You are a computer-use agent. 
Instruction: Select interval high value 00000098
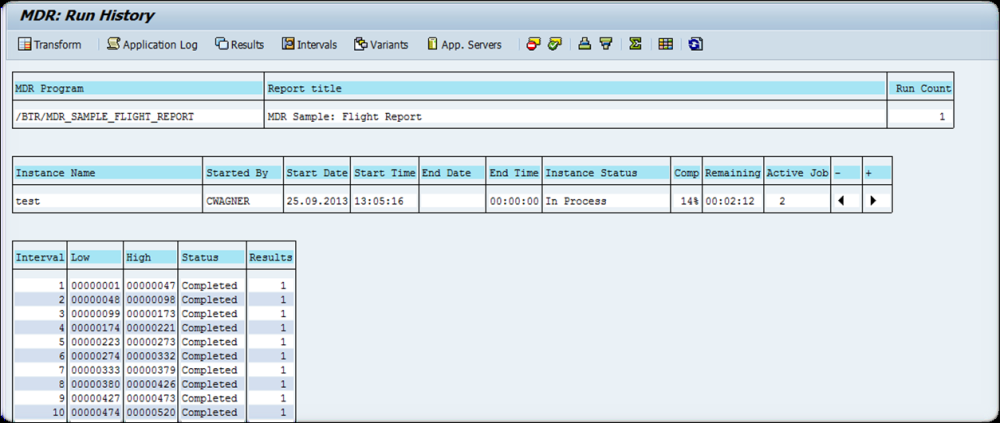tap(150, 300)
